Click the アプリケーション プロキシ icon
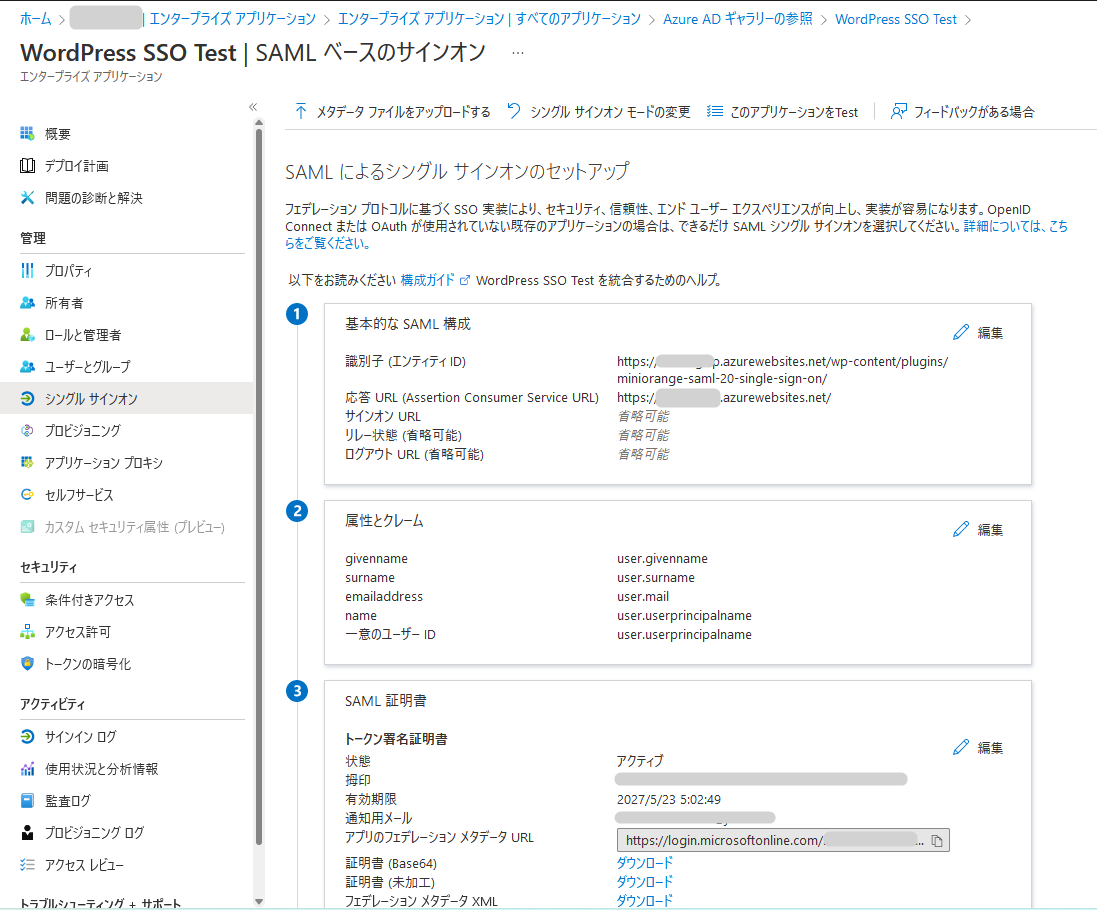Viewport: 1097px width, 910px height. [27, 462]
